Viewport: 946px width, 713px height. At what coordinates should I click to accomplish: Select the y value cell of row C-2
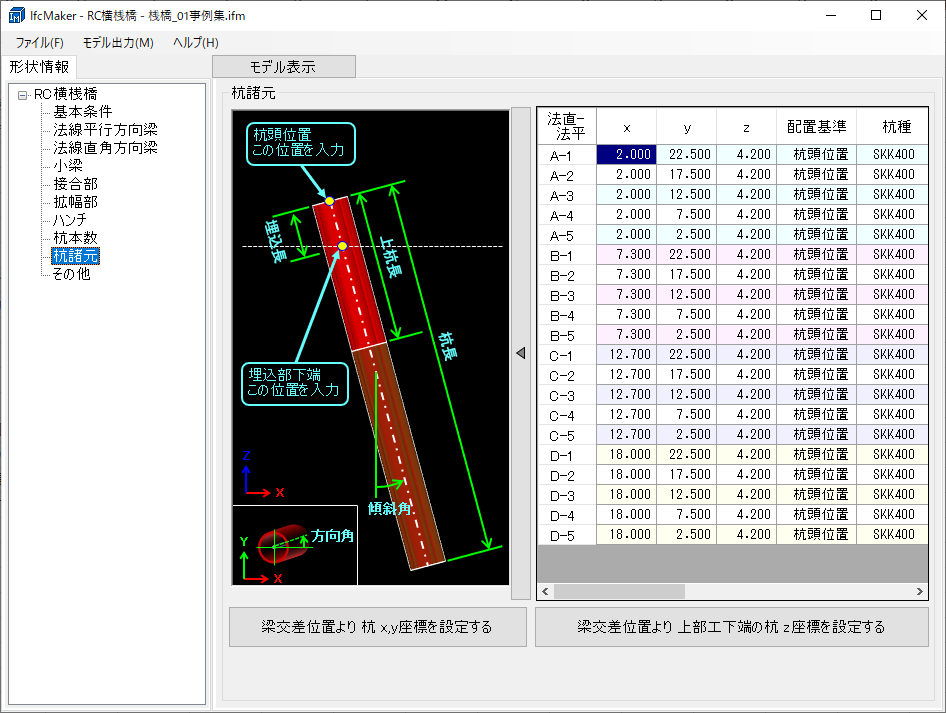tap(687, 374)
